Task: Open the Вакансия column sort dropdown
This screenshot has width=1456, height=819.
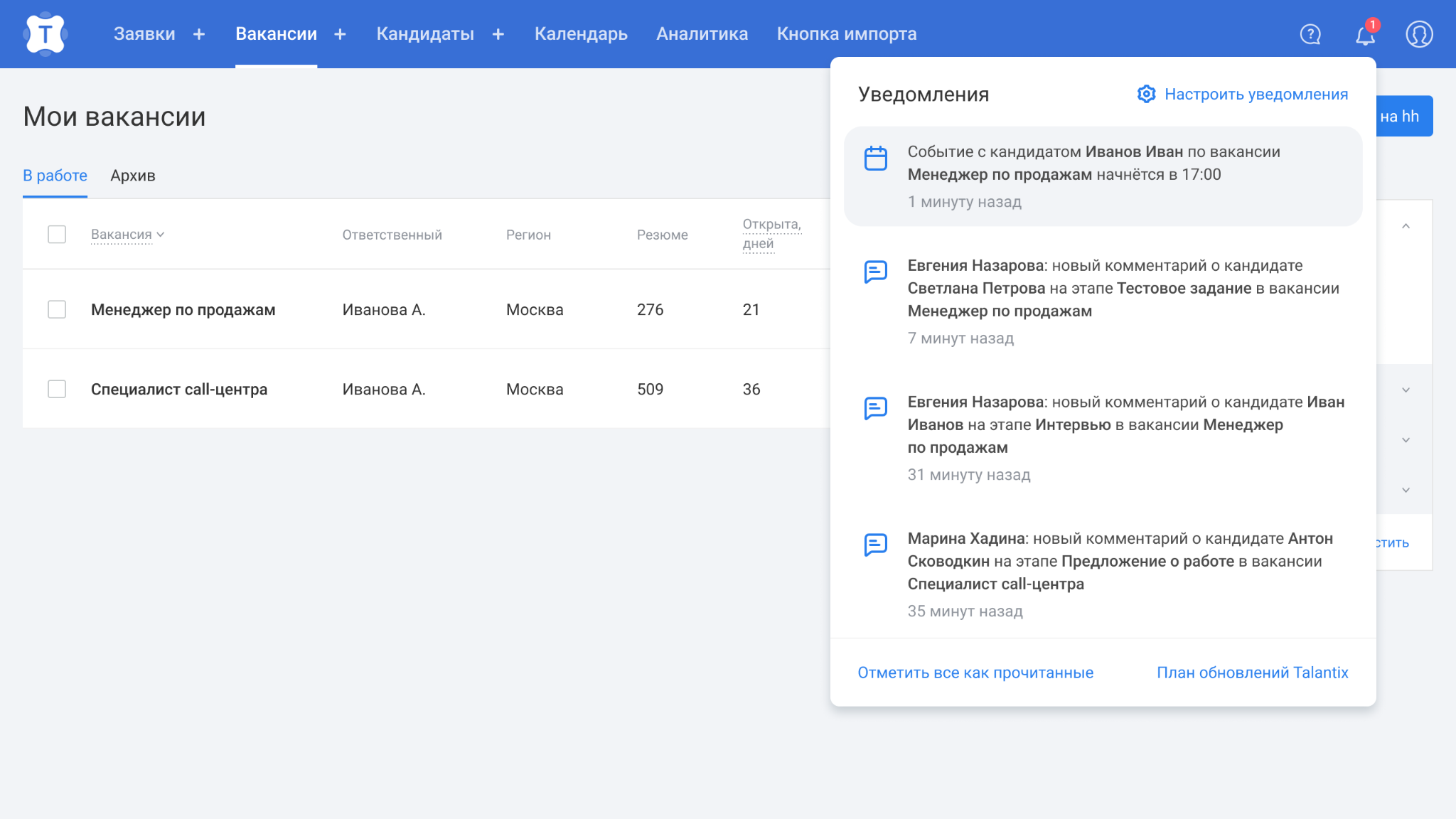Action: (128, 235)
